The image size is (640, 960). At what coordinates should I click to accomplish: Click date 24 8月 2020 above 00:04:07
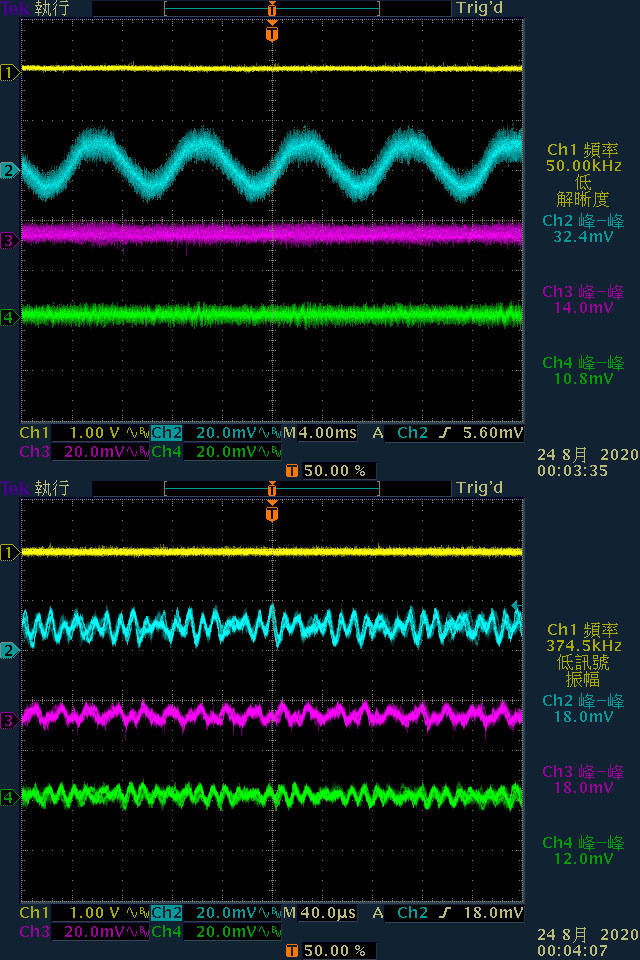587,934
